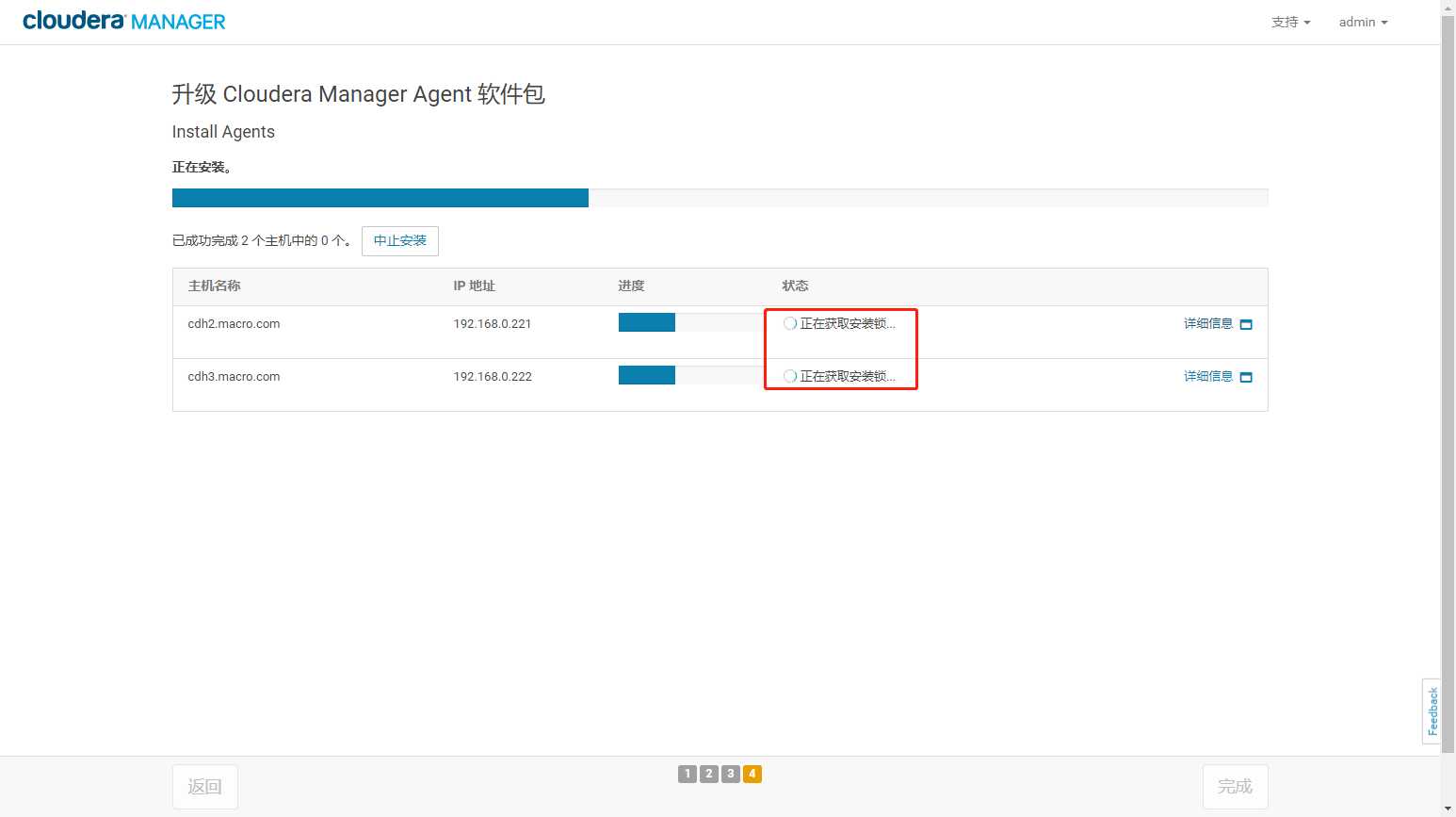Open the admin user dropdown

coord(1363,22)
